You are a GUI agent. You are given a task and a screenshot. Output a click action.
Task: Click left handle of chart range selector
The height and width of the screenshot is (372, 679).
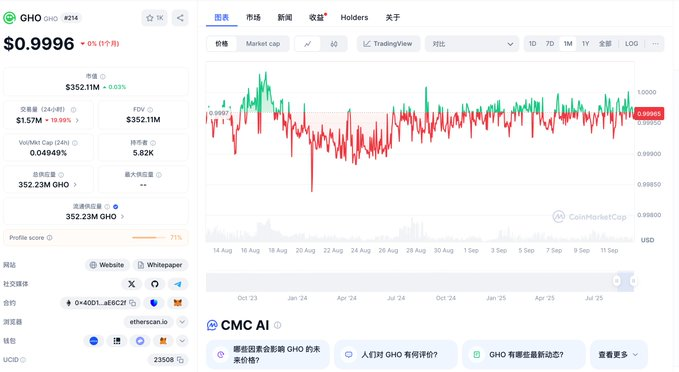(617, 281)
